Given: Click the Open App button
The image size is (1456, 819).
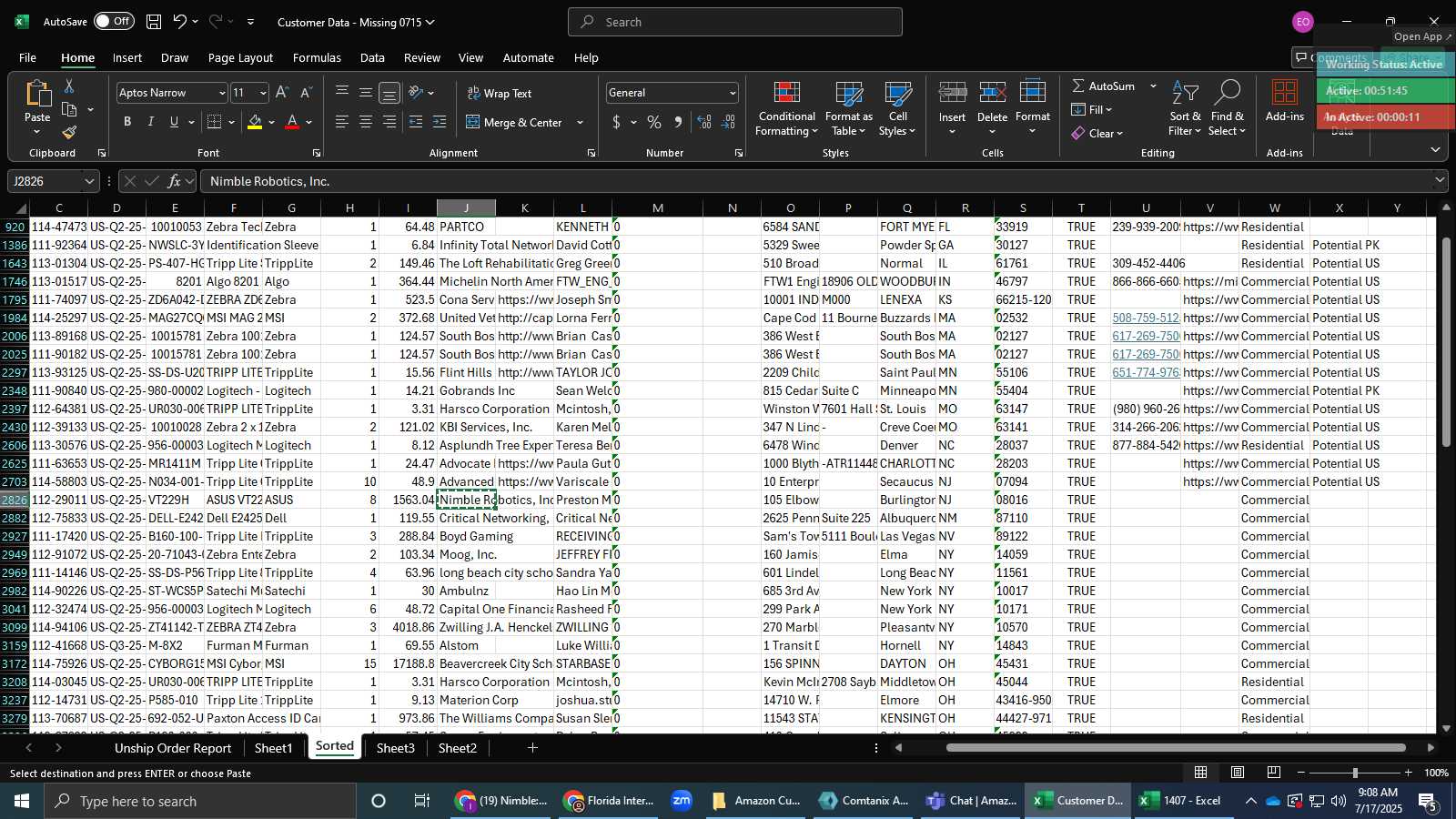Looking at the screenshot, I should [1422, 36].
